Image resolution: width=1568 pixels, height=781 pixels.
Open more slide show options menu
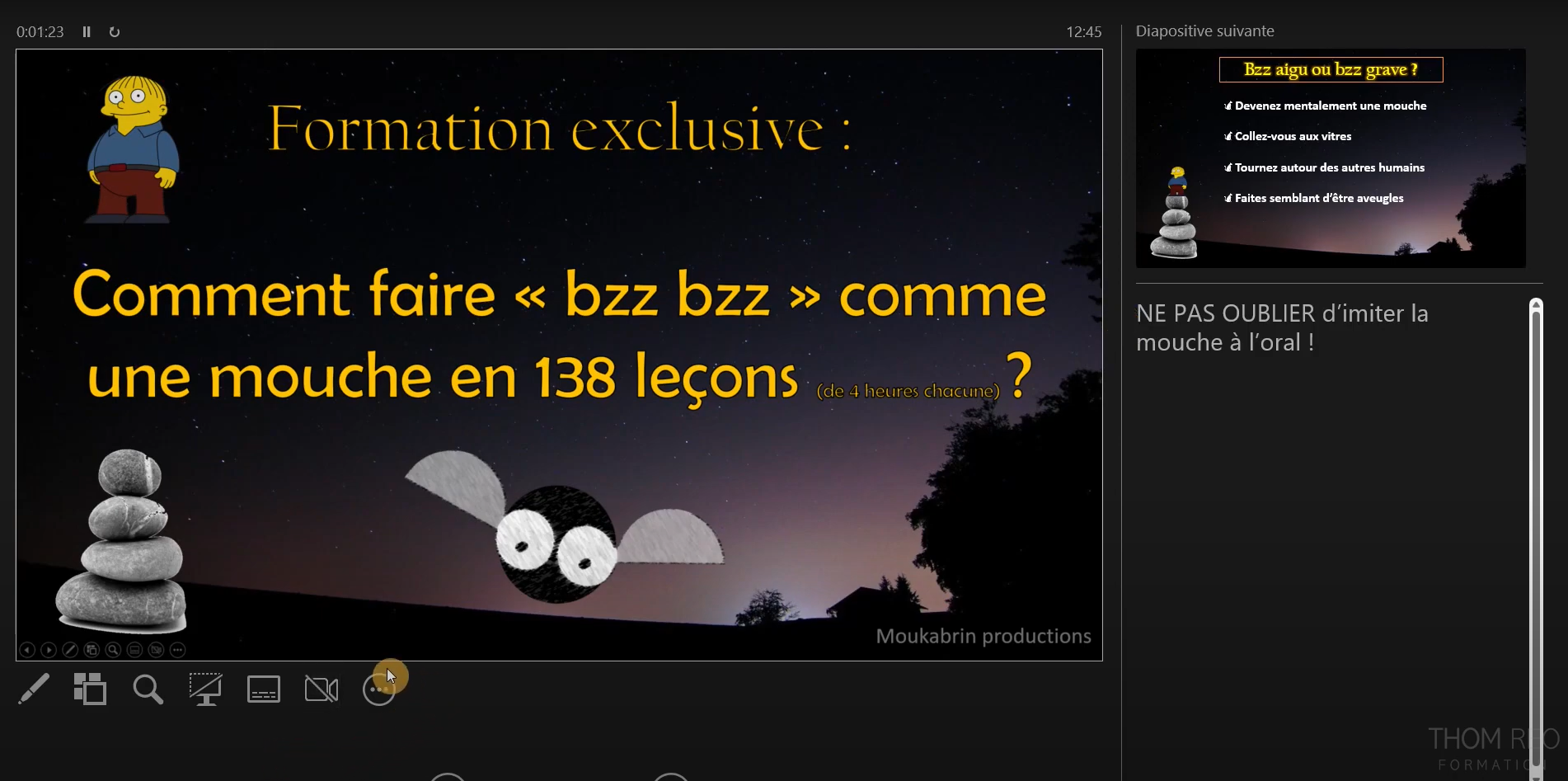click(x=379, y=689)
